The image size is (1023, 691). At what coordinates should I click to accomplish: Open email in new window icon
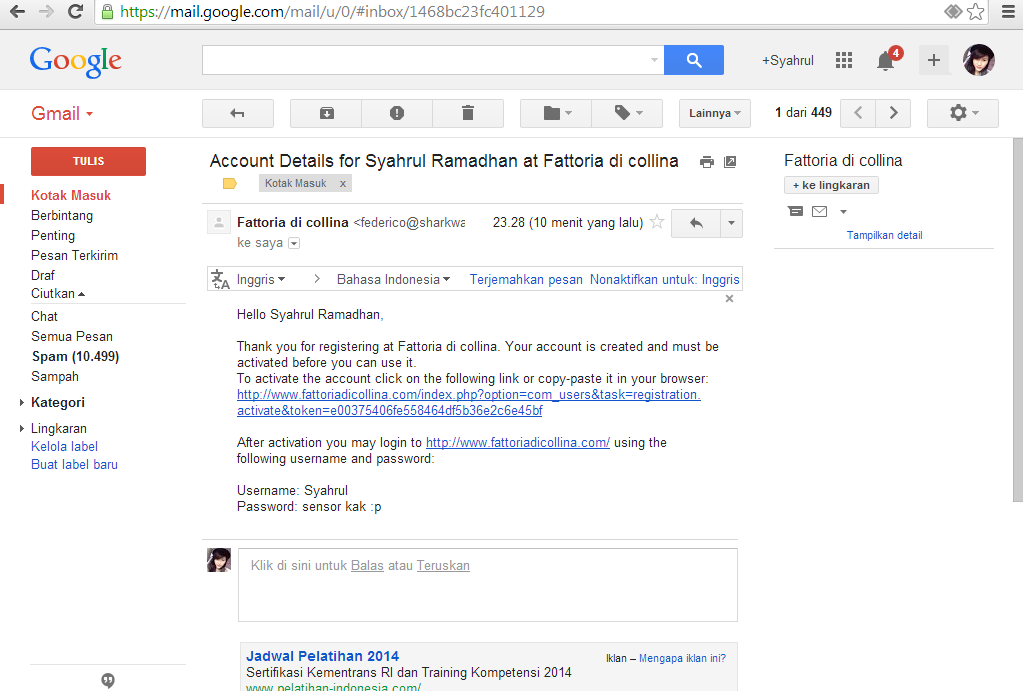click(x=730, y=162)
